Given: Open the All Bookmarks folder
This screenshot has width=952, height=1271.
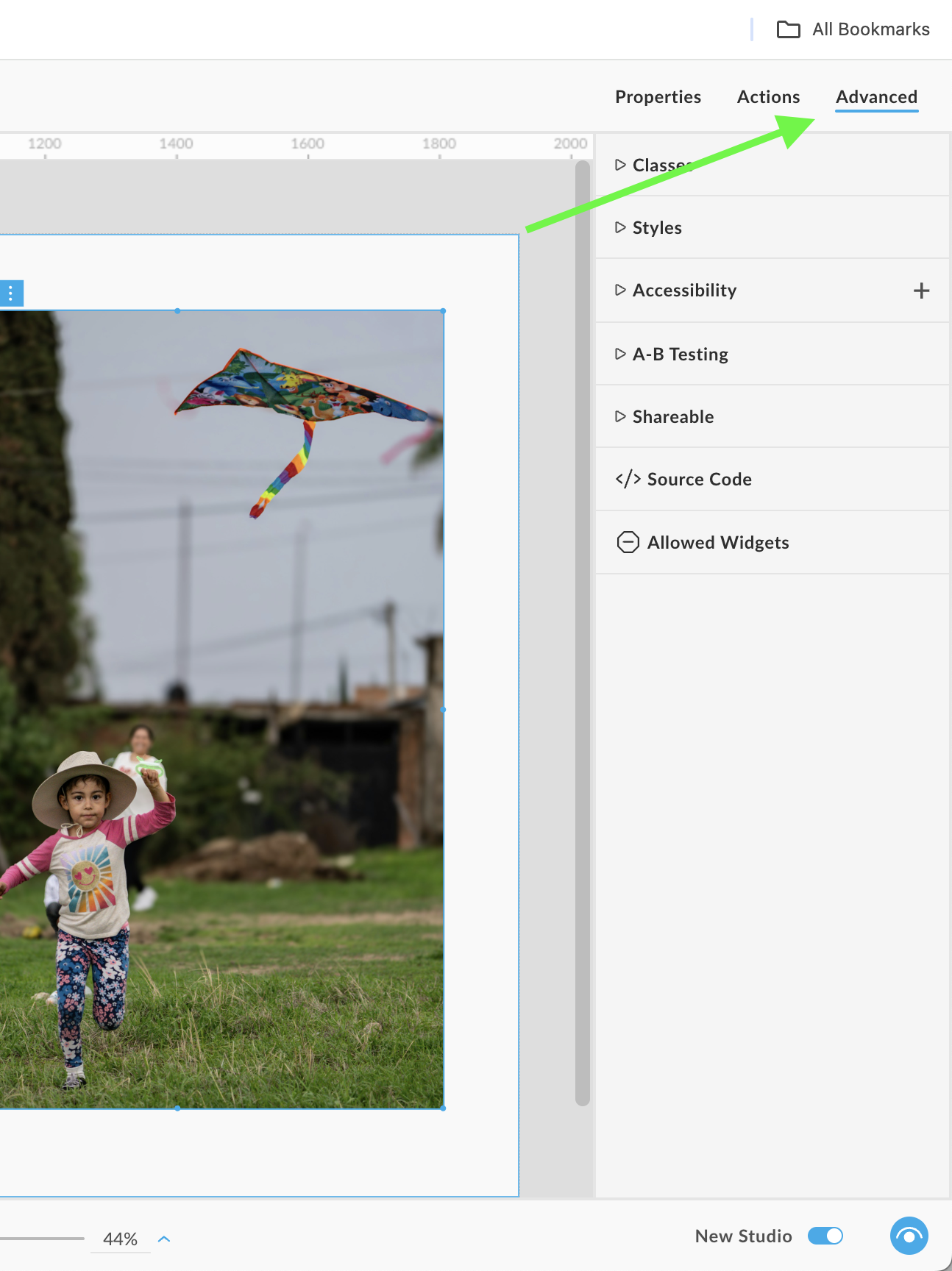Looking at the screenshot, I should pos(853,29).
